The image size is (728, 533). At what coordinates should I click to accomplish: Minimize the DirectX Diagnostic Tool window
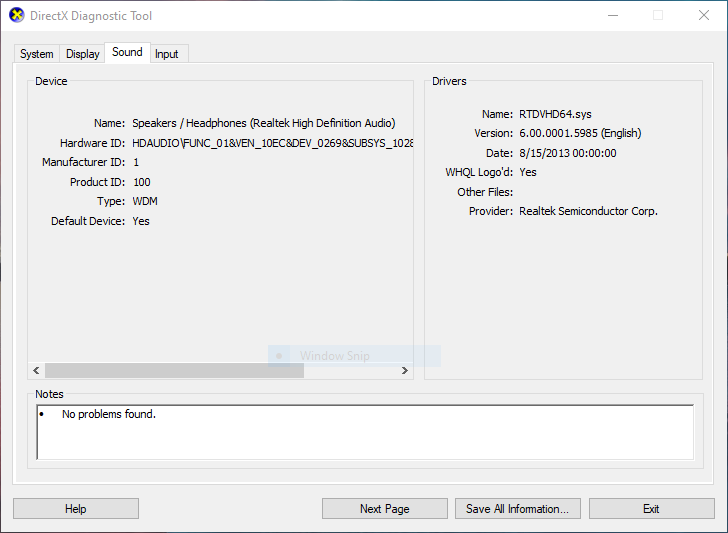tap(613, 15)
